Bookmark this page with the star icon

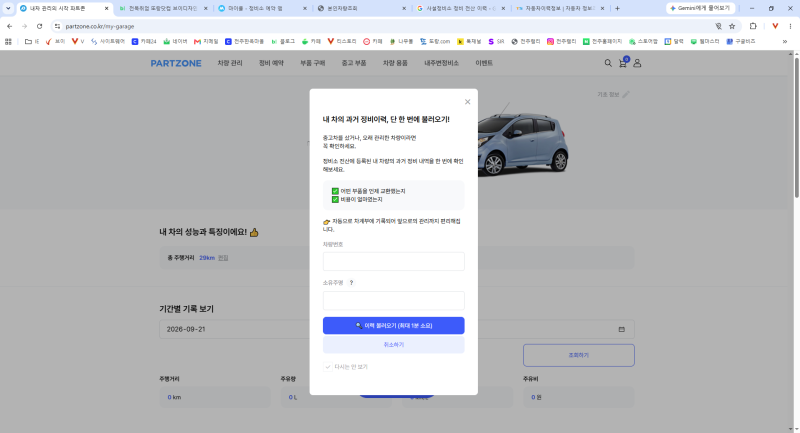tap(732, 27)
